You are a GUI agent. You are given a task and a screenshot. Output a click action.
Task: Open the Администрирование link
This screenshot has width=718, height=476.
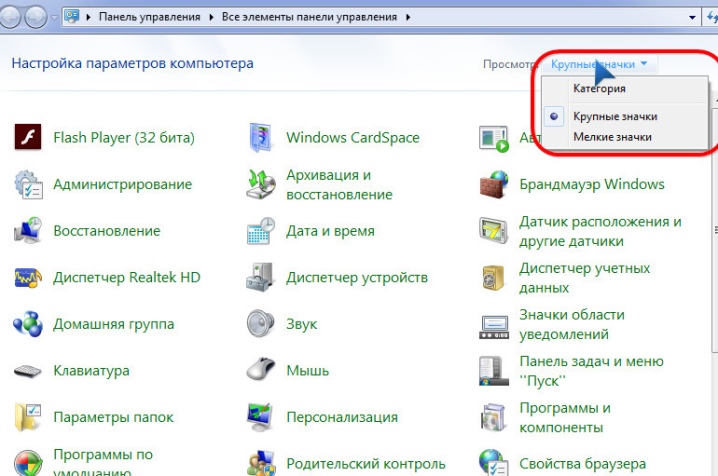[122, 184]
